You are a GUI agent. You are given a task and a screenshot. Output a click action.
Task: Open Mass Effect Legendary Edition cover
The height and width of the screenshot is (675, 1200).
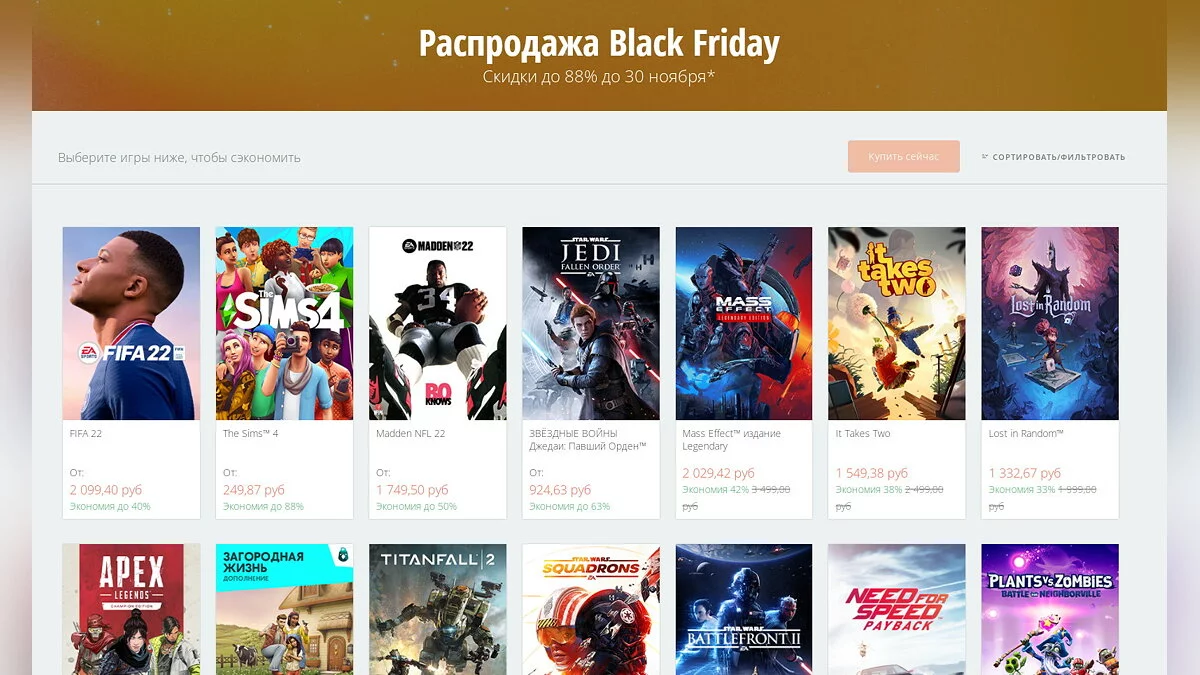click(x=744, y=323)
